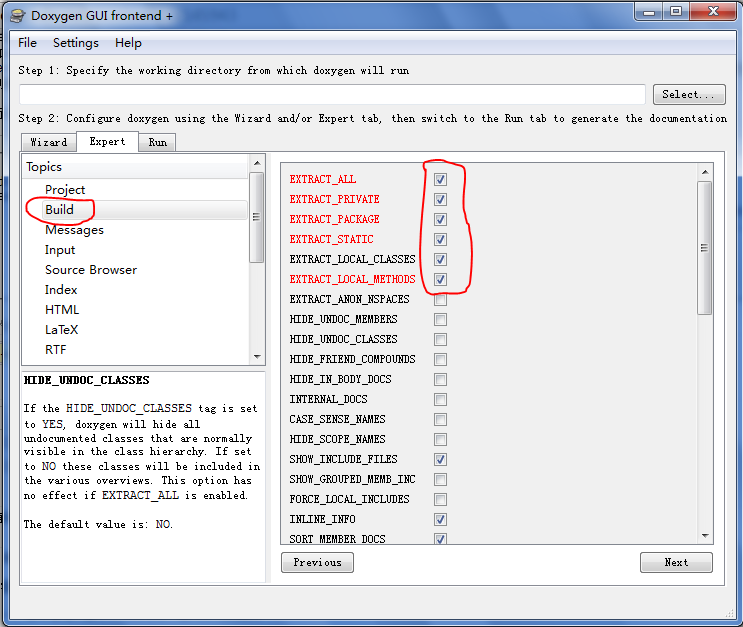Click the Select... directory button
The width and height of the screenshot is (743, 627).
(689, 94)
